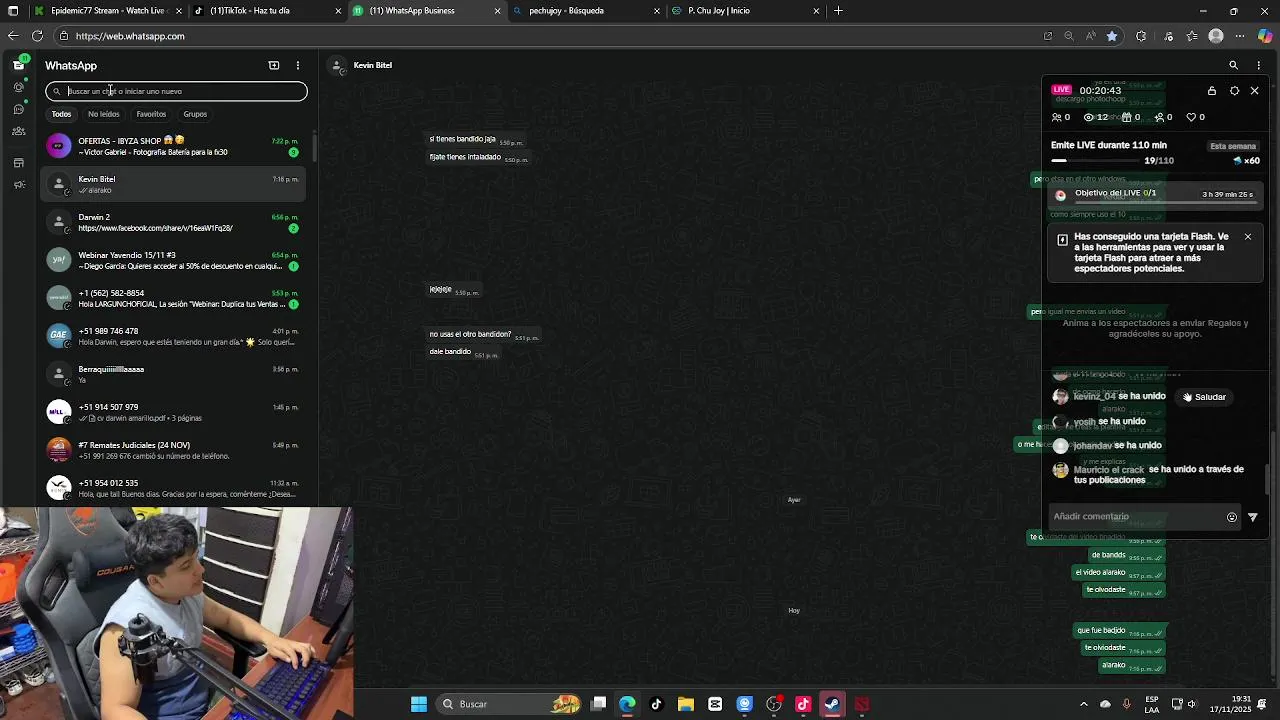Open the +51 989 746 478 chat

coord(173,336)
